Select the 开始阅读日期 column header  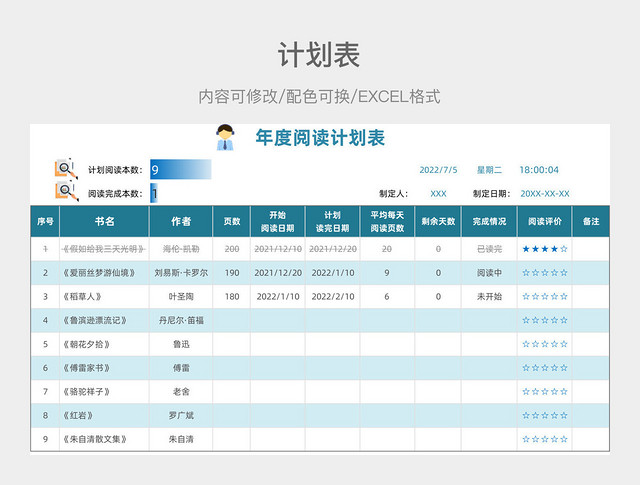[x=278, y=221]
